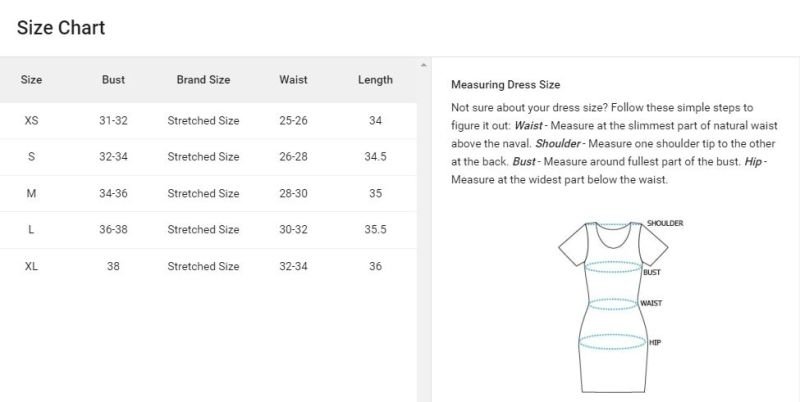Click the HIP label on the dress diagram
Screen dimensions: 800x402
click(654, 342)
